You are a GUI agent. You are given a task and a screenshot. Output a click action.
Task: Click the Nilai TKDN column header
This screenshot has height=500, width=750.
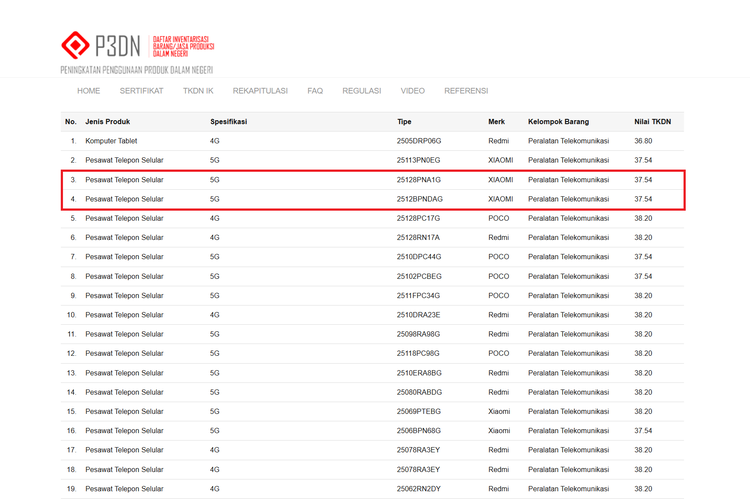pos(652,122)
